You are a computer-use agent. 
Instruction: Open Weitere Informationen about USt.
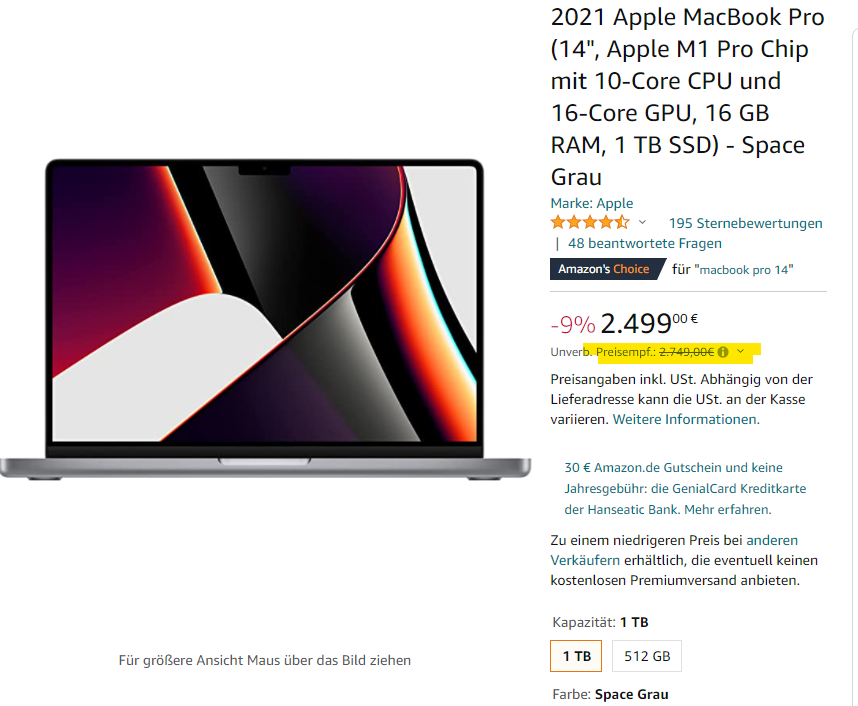[686, 419]
